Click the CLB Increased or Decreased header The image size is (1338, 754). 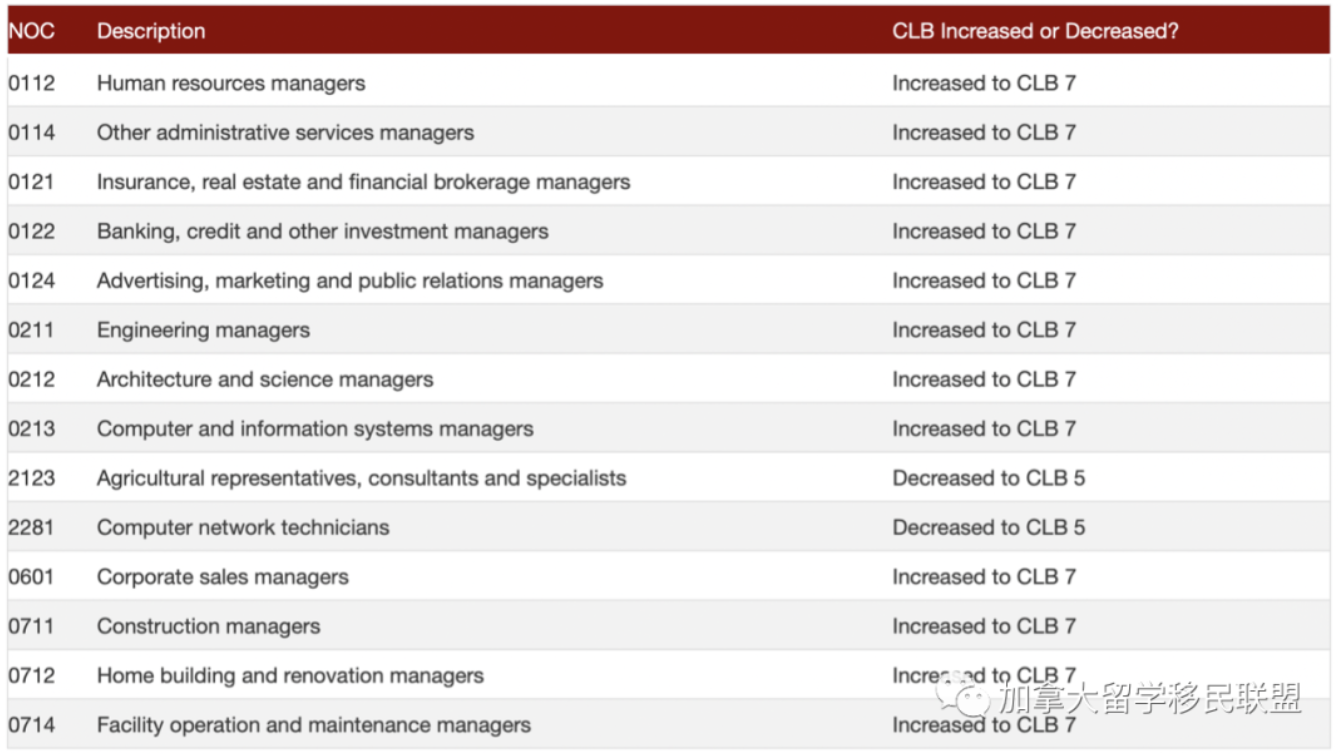[x=1035, y=31]
